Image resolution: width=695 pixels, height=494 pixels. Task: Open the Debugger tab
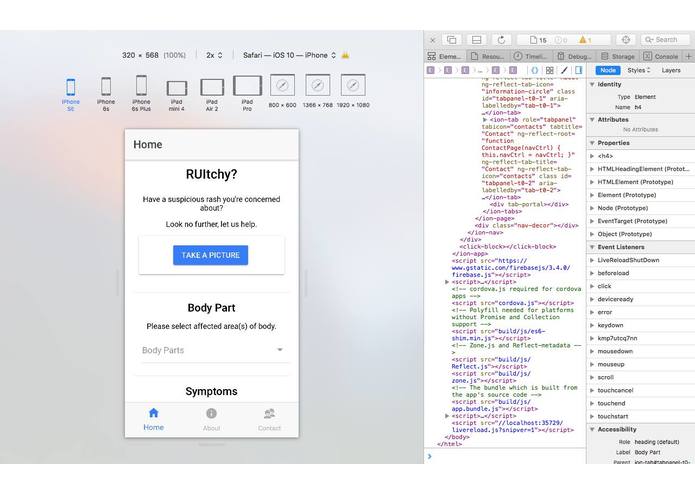pyautogui.click(x=574, y=56)
